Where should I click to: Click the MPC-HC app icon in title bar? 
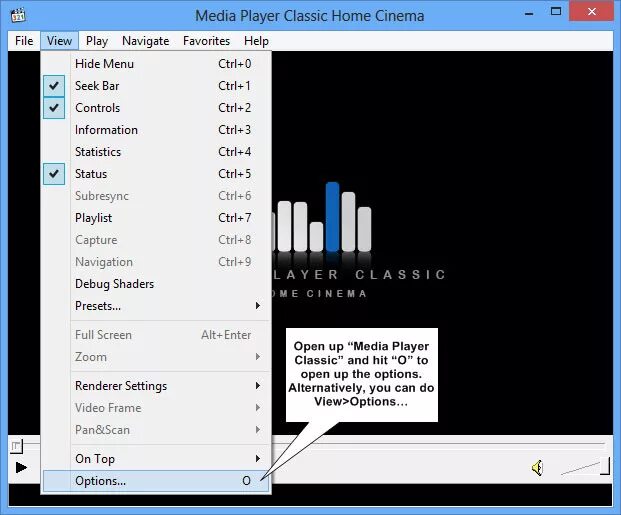coord(18,15)
